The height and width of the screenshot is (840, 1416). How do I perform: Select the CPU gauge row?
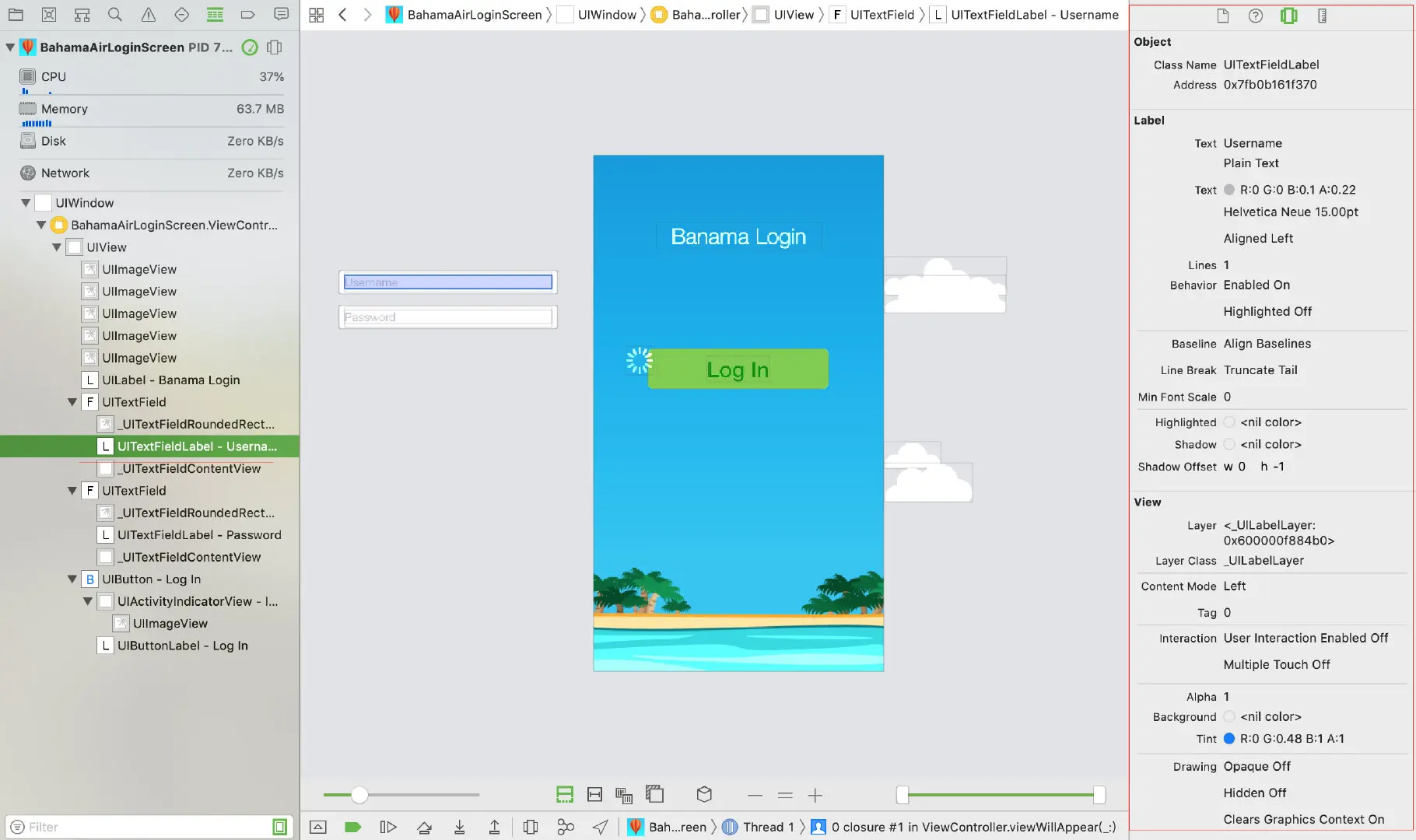pyautogui.click(x=152, y=77)
